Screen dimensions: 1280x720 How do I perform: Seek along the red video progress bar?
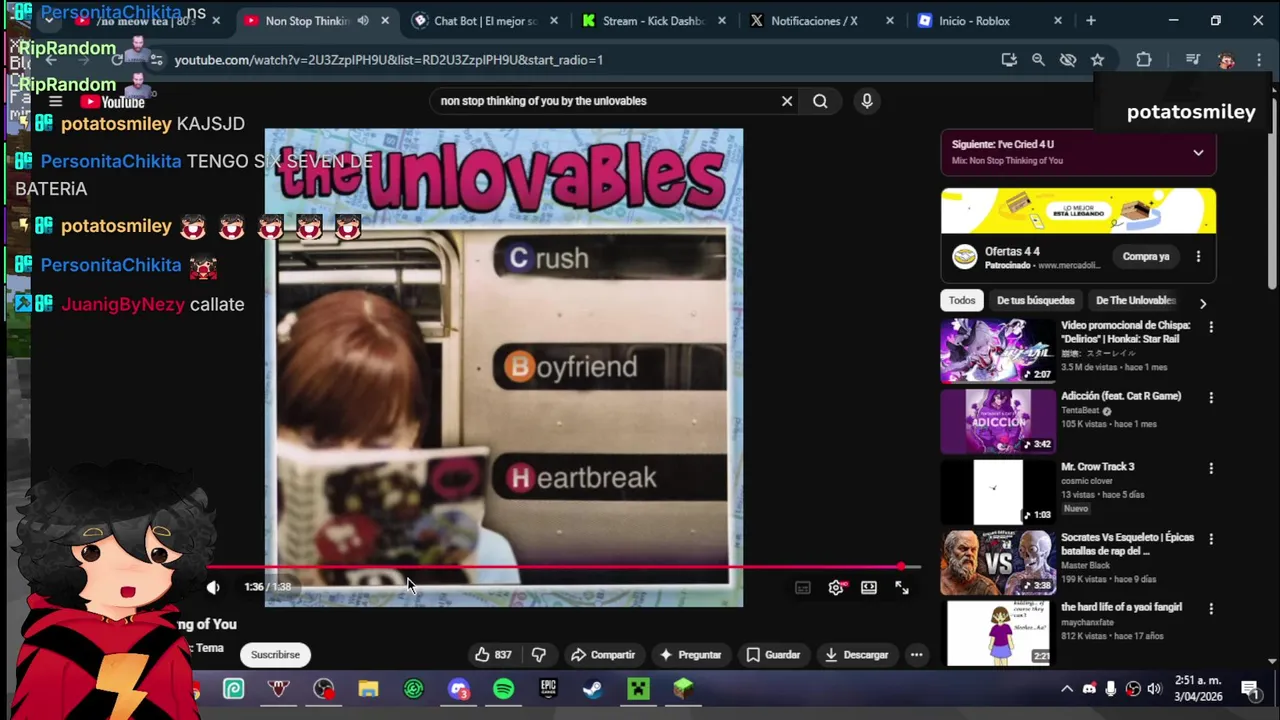pyautogui.click(x=563, y=567)
